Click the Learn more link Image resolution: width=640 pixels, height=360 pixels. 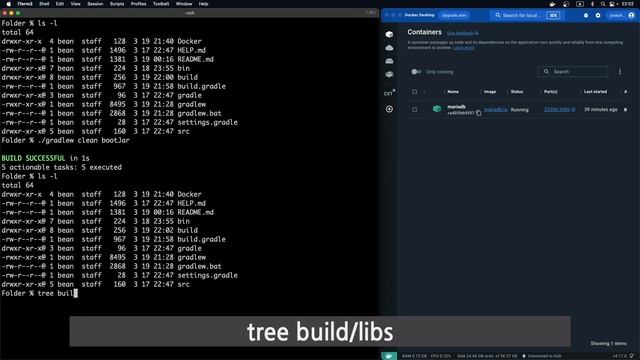coord(463,48)
